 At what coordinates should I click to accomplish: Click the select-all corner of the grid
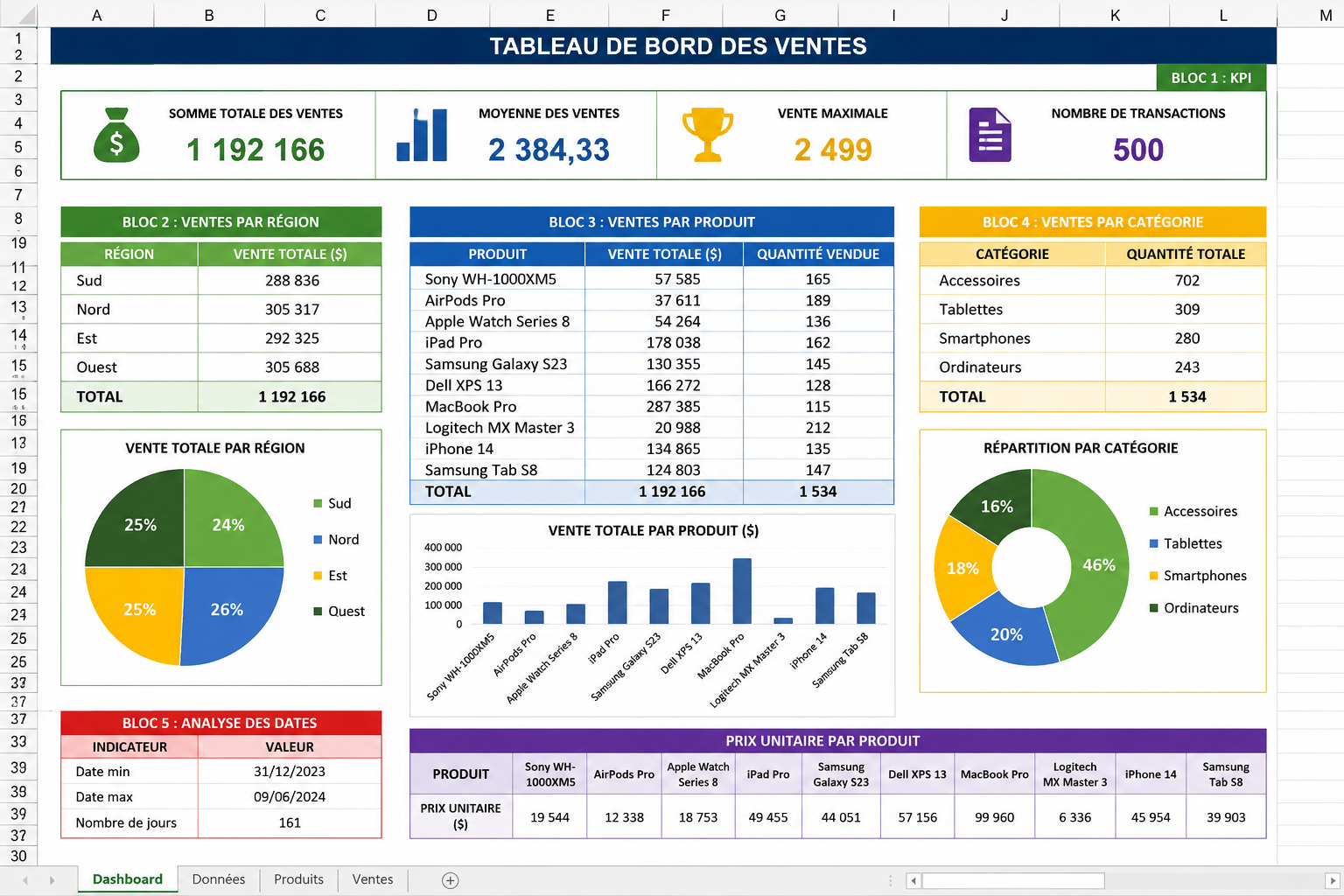[x=18, y=14]
